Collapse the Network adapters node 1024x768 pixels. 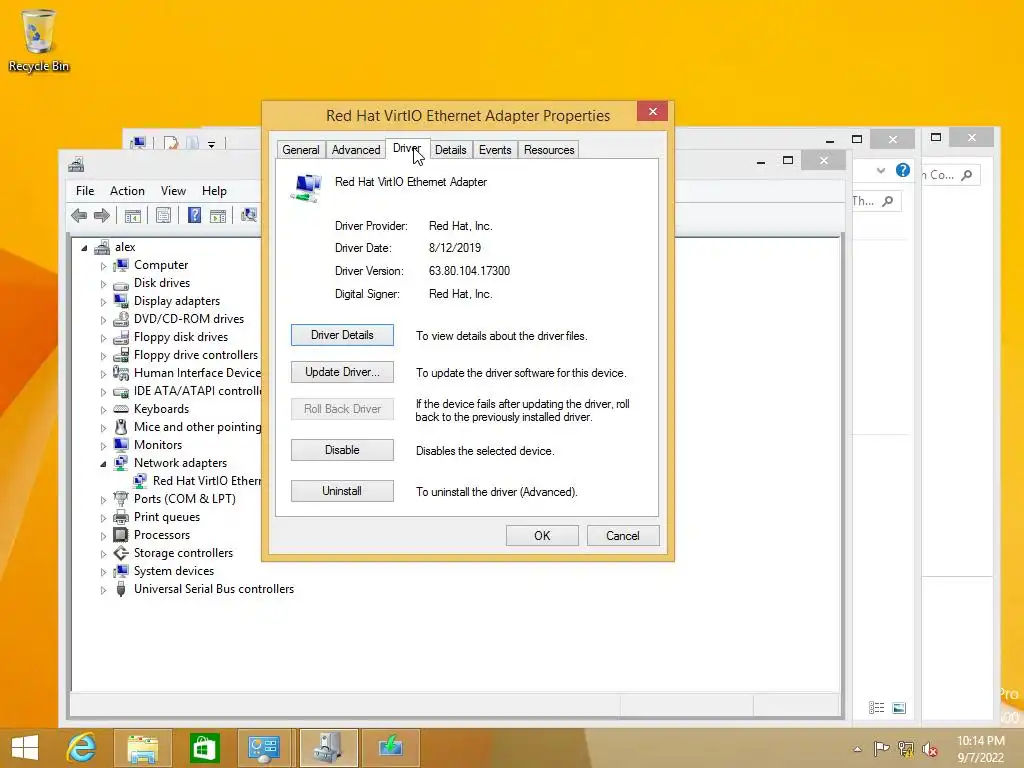(103, 464)
